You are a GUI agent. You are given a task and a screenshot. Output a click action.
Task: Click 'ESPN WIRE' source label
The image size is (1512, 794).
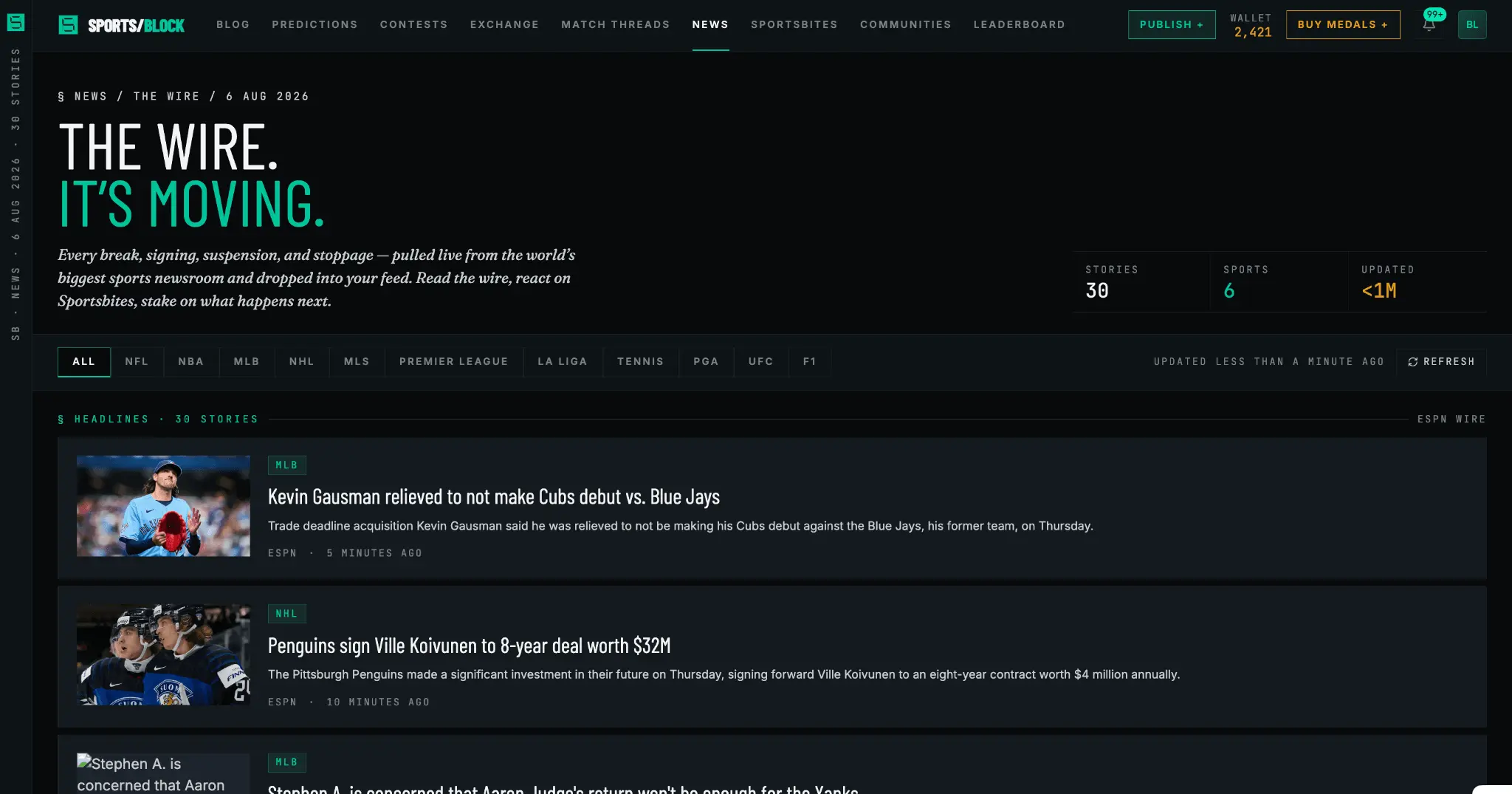[x=1451, y=420]
